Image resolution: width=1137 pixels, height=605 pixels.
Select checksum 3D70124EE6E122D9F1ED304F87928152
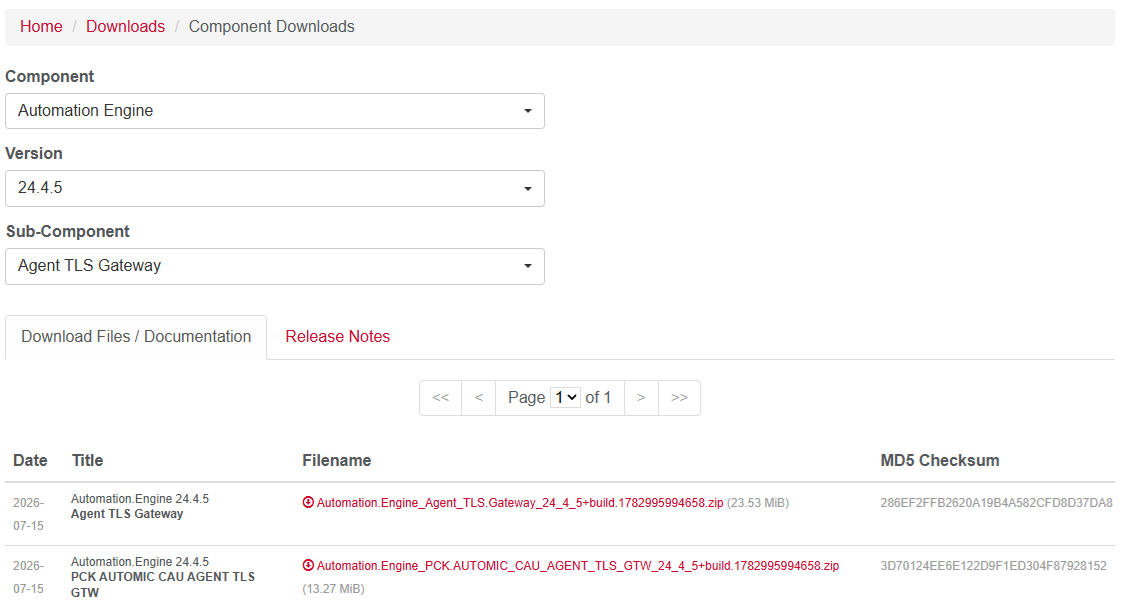993,566
